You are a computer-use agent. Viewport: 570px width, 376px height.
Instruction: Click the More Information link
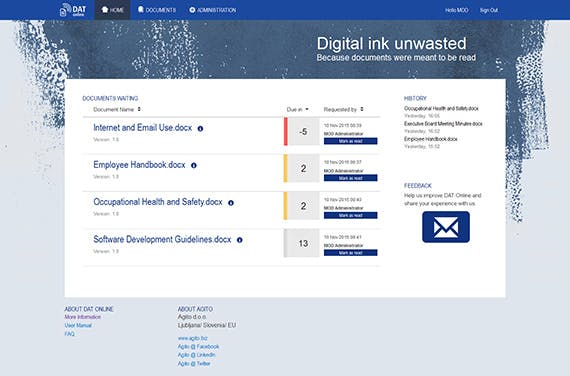(x=83, y=317)
